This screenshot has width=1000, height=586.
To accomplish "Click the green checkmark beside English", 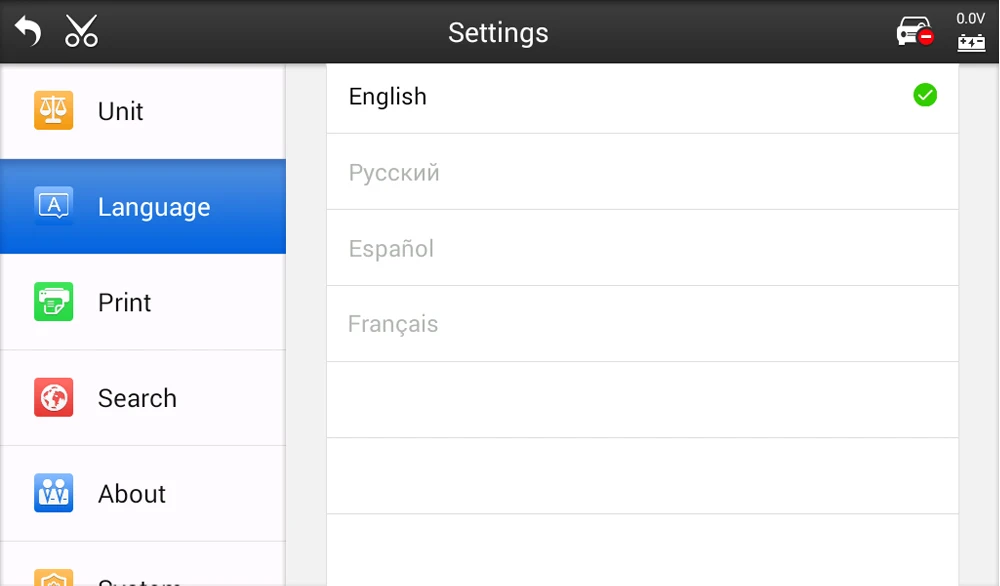I will tap(925, 96).
